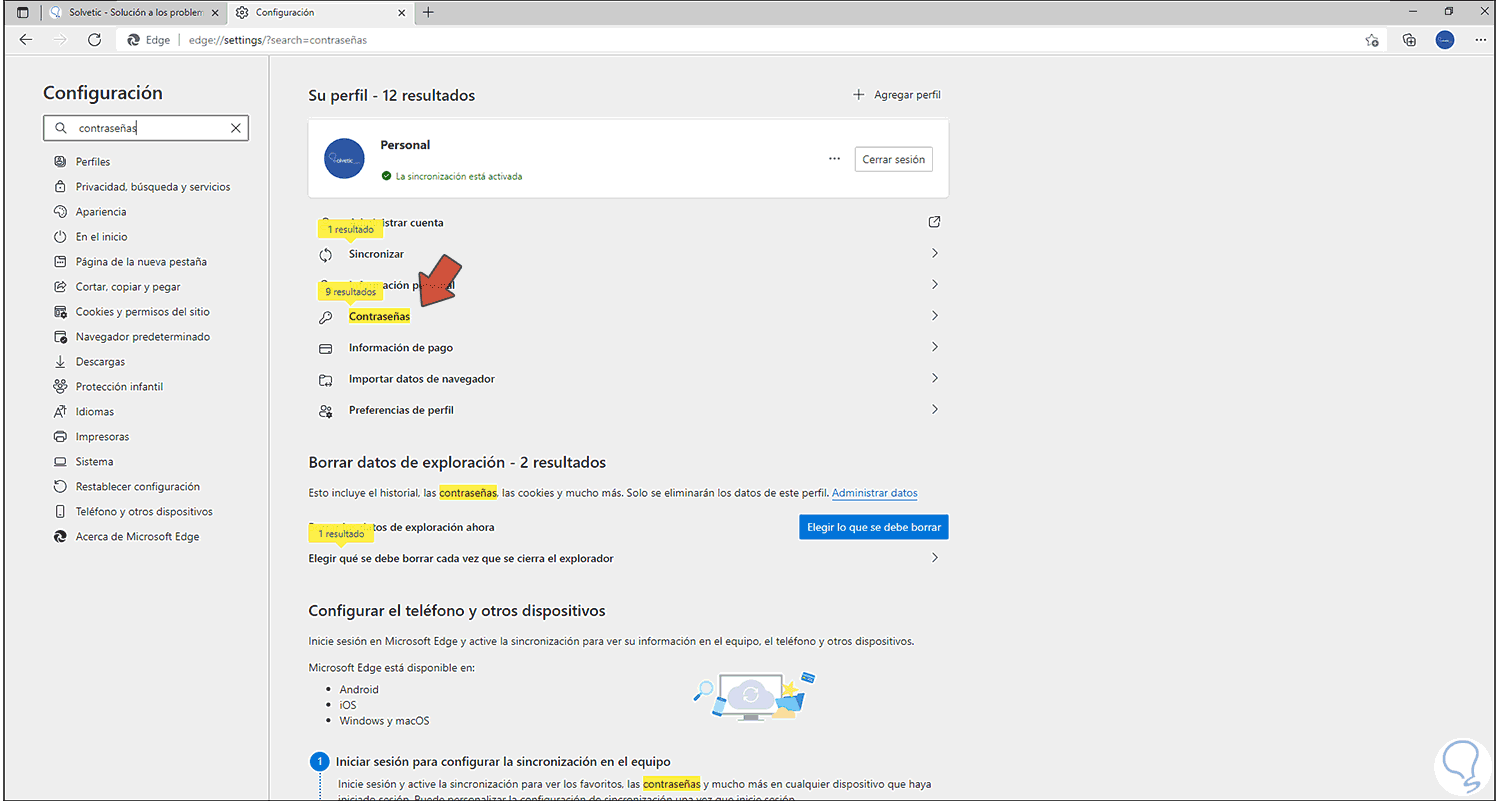Click the Windows y macOS entry

coord(385,721)
